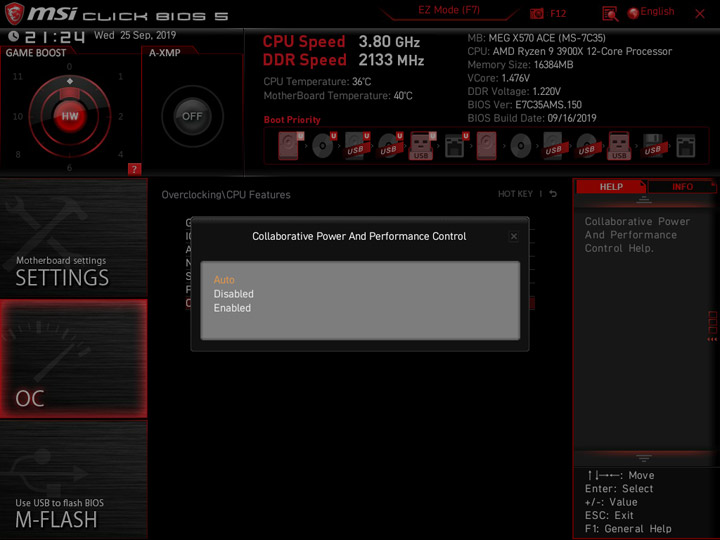Viewport: 720px width, 540px height.
Task: Choose the Enabled option in the dialog
Action: point(232,308)
